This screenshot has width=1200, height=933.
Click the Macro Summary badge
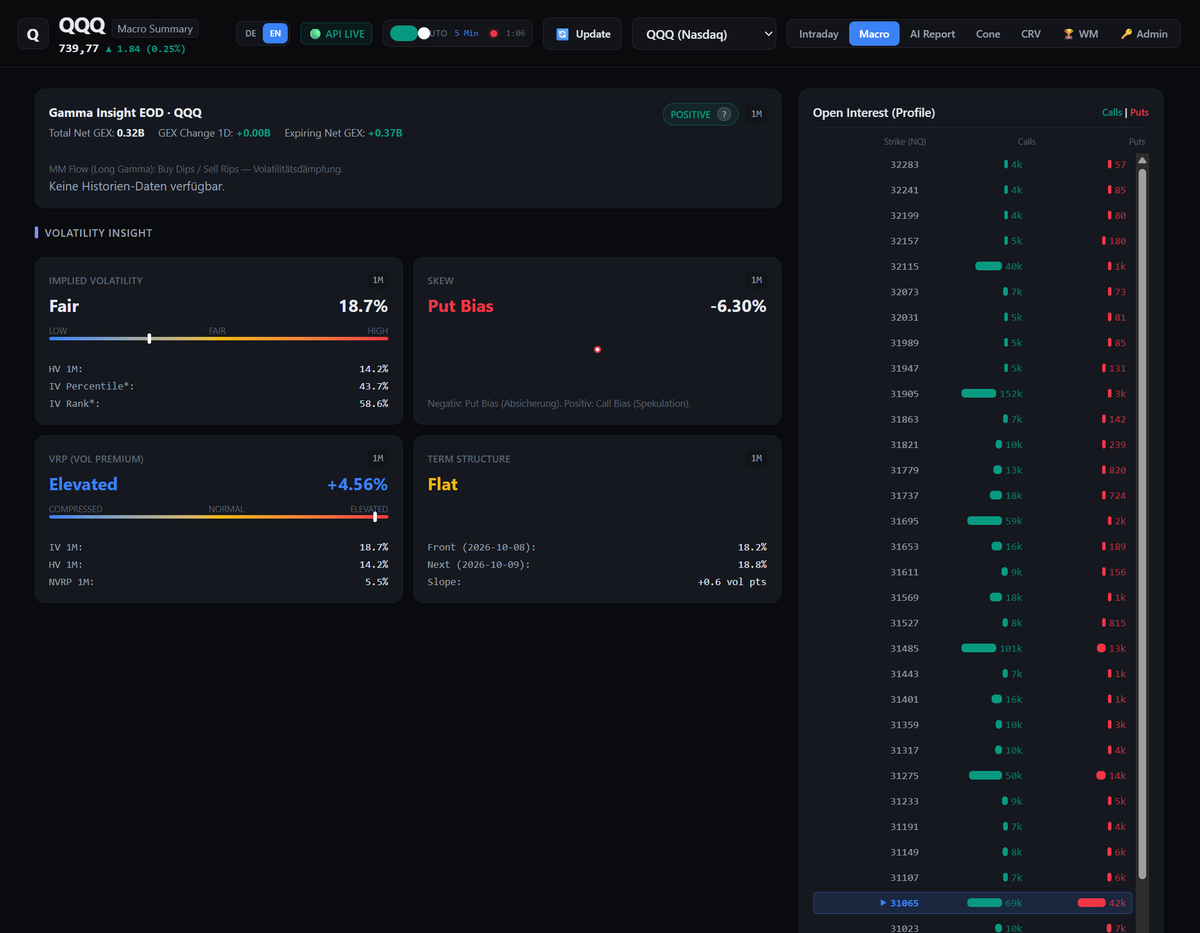pyautogui.click(x=155, y=29)
